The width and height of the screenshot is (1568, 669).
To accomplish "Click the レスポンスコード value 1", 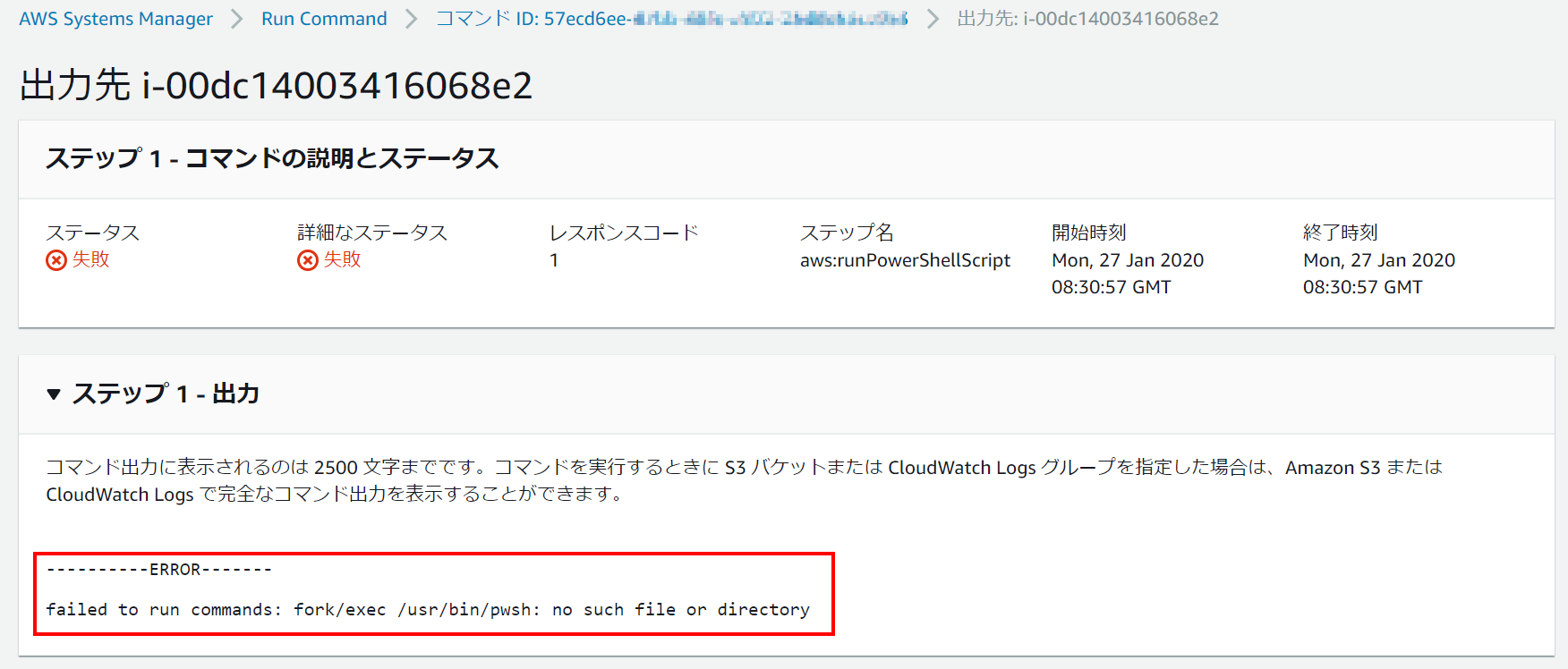I will point(554,260).
